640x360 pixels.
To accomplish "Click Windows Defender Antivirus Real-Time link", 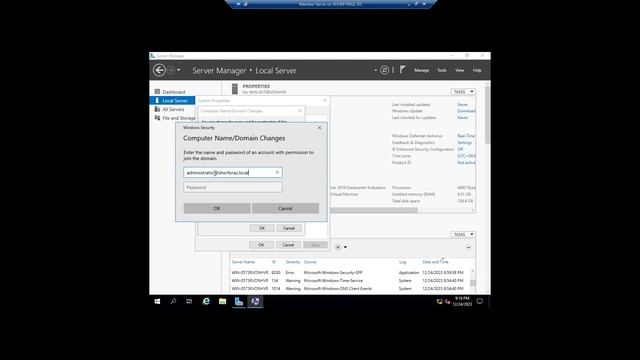I will click(x=466, y=136).
